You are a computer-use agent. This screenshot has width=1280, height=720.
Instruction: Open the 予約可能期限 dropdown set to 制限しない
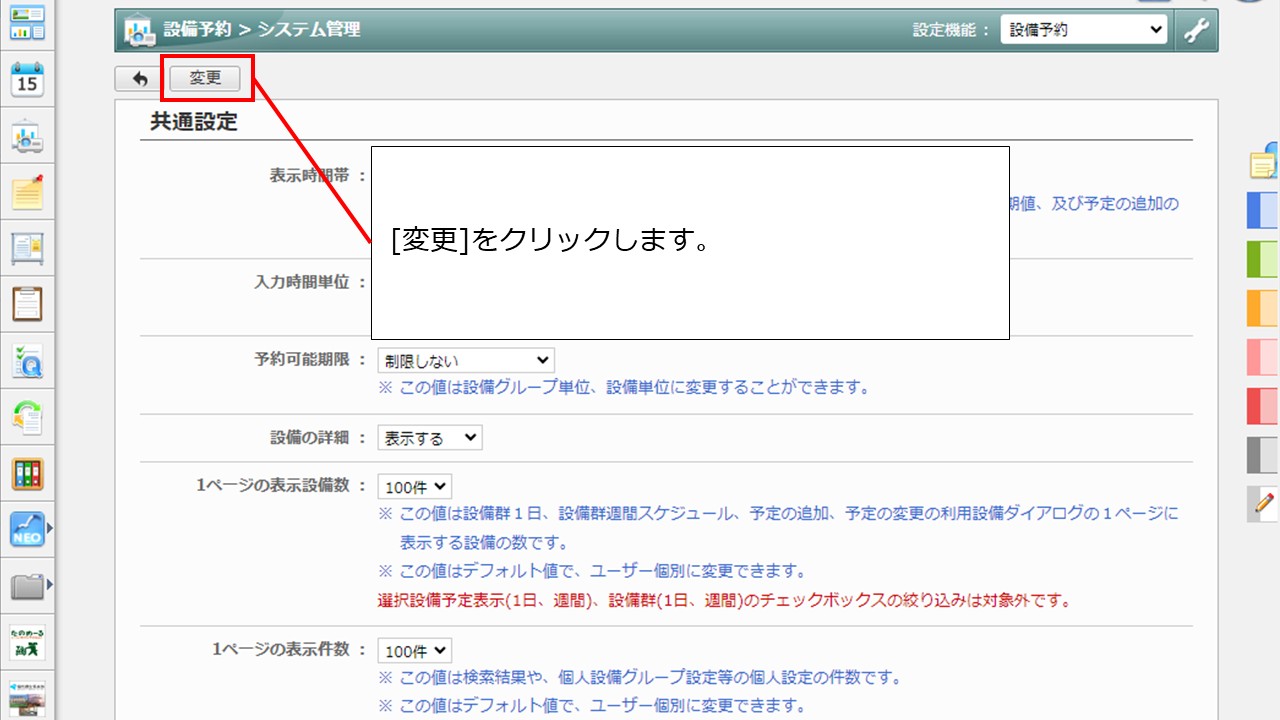coord(465,360)
